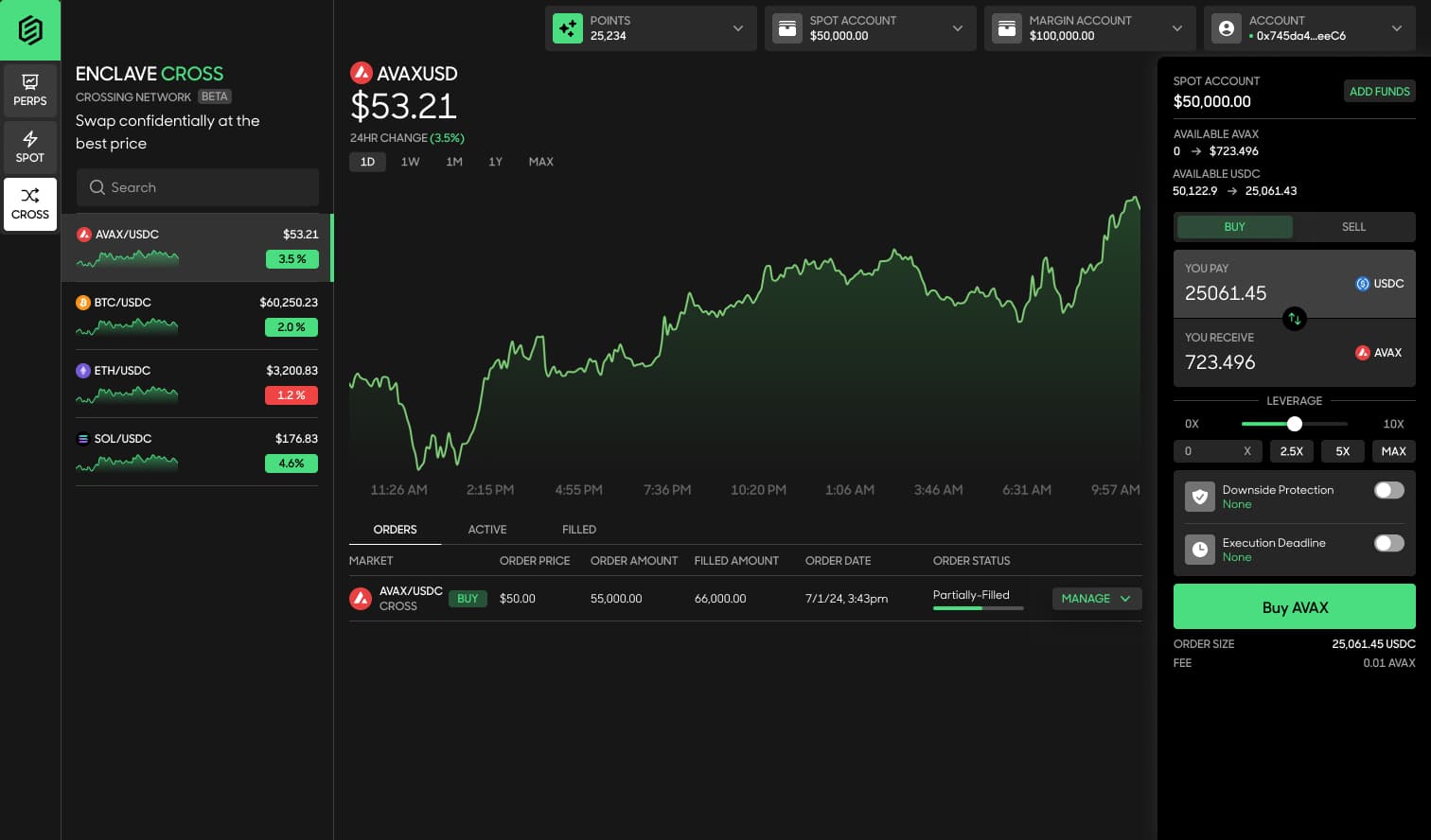Set leverage to MAX
Viewport: 1431px width, 840px height.
point(1393,451)
